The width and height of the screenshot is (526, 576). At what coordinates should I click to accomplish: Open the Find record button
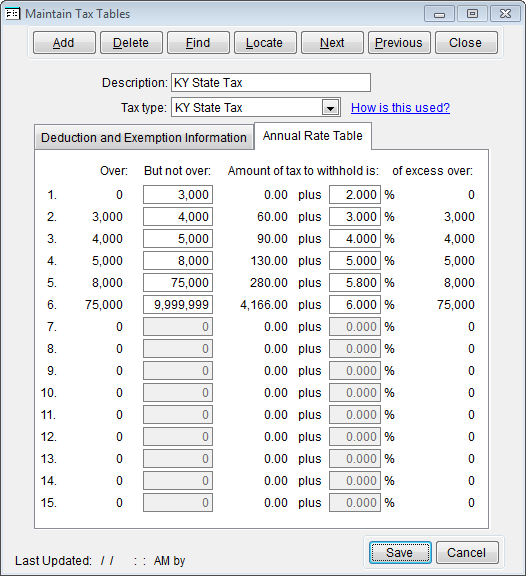[x=198, y=43]
